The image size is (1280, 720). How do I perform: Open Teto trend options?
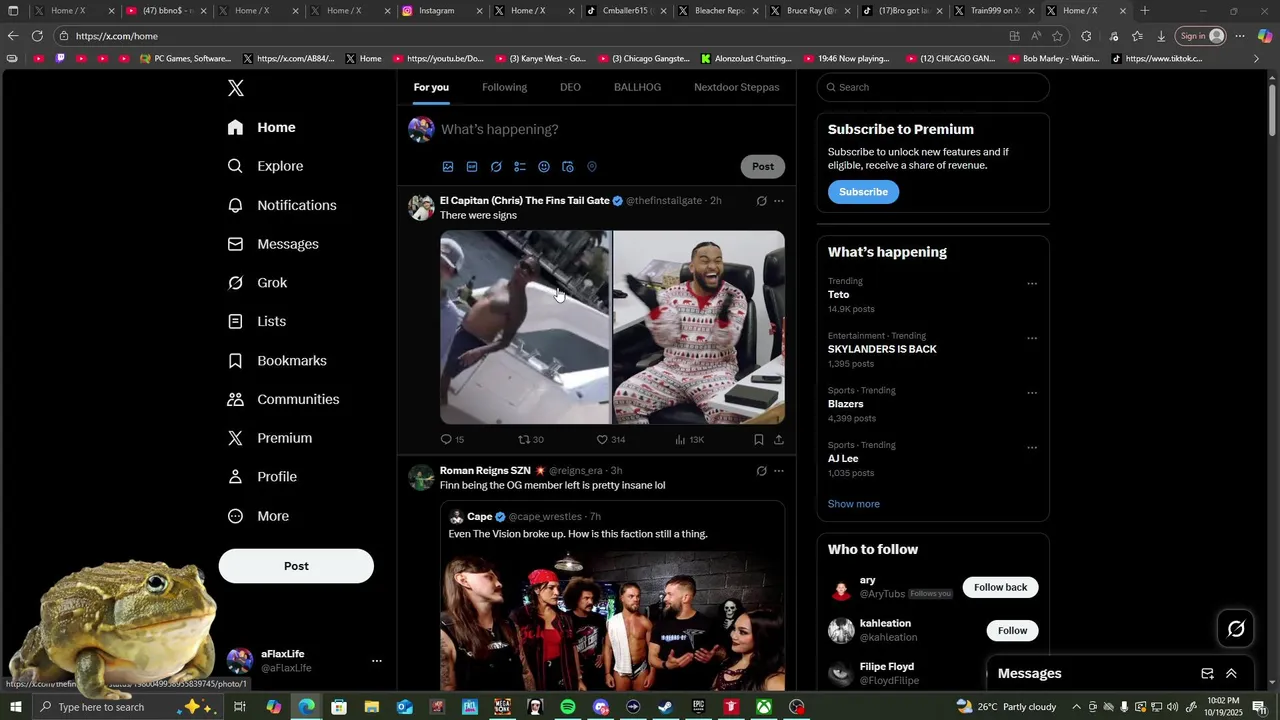pyautogui.click(x=1032, y=284)
